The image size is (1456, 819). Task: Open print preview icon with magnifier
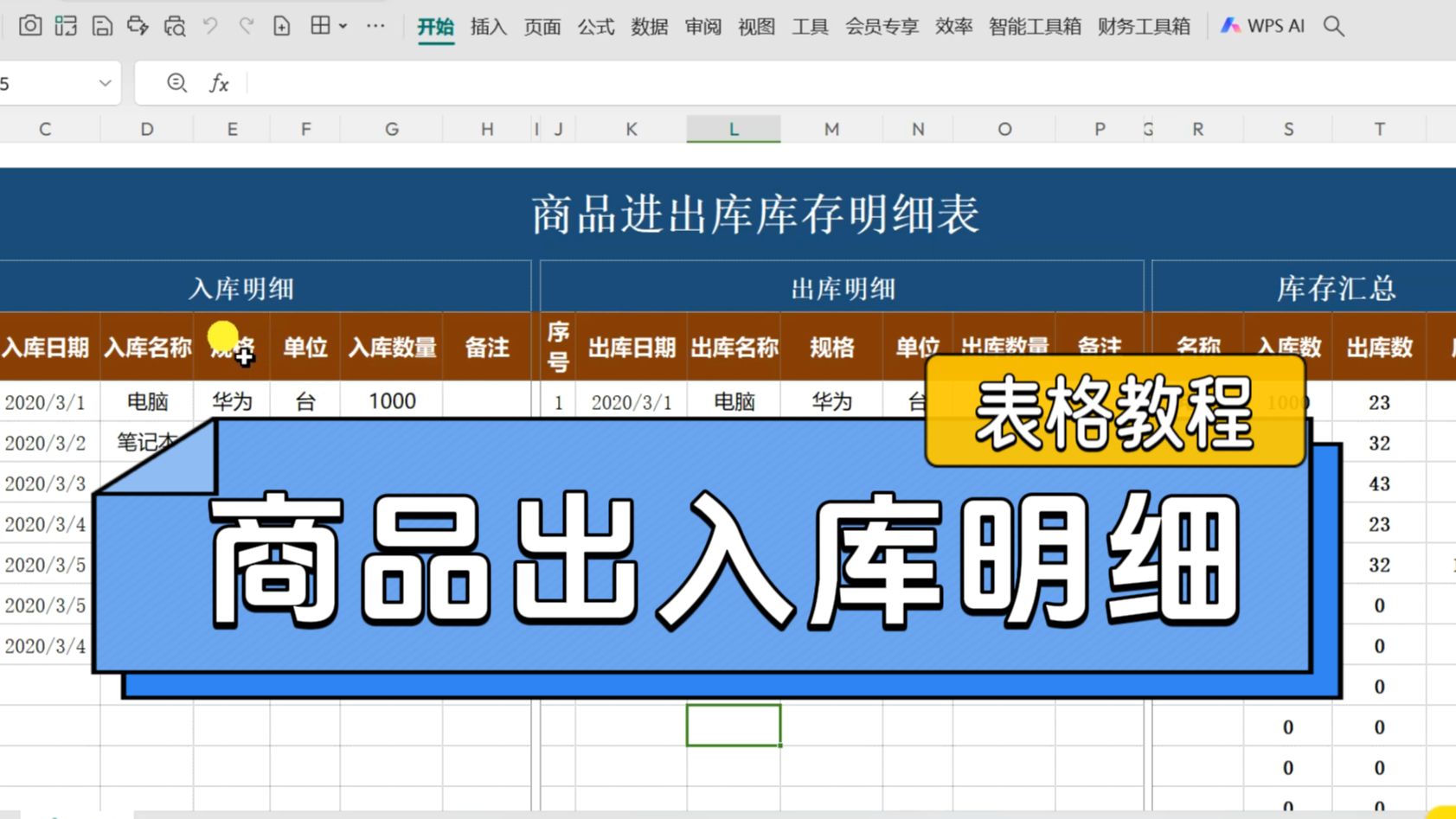point(175,26)
